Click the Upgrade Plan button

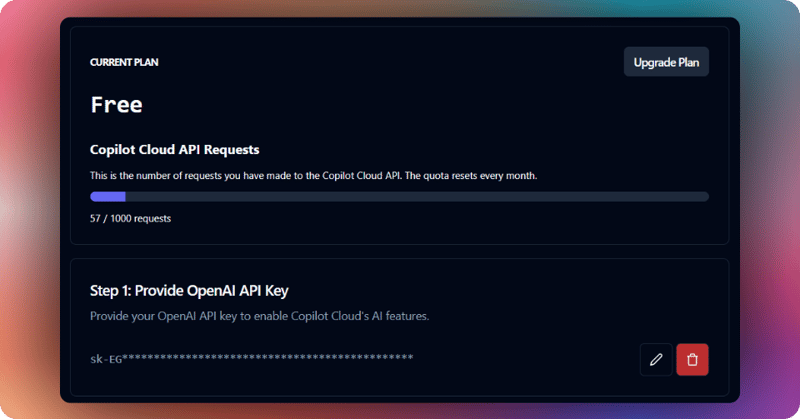[666, 62]
